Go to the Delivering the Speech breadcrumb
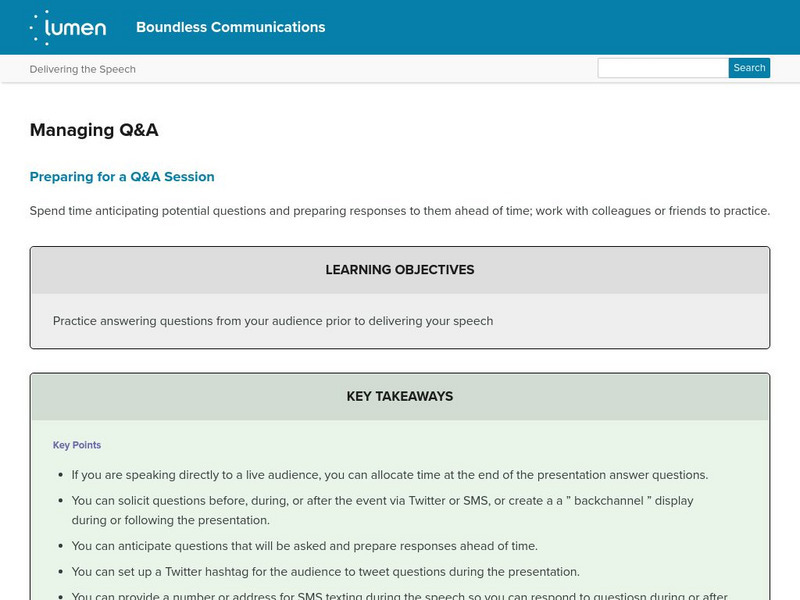This screenshot has height=600, width=800. pyautogui.click(x=83, y=69)
